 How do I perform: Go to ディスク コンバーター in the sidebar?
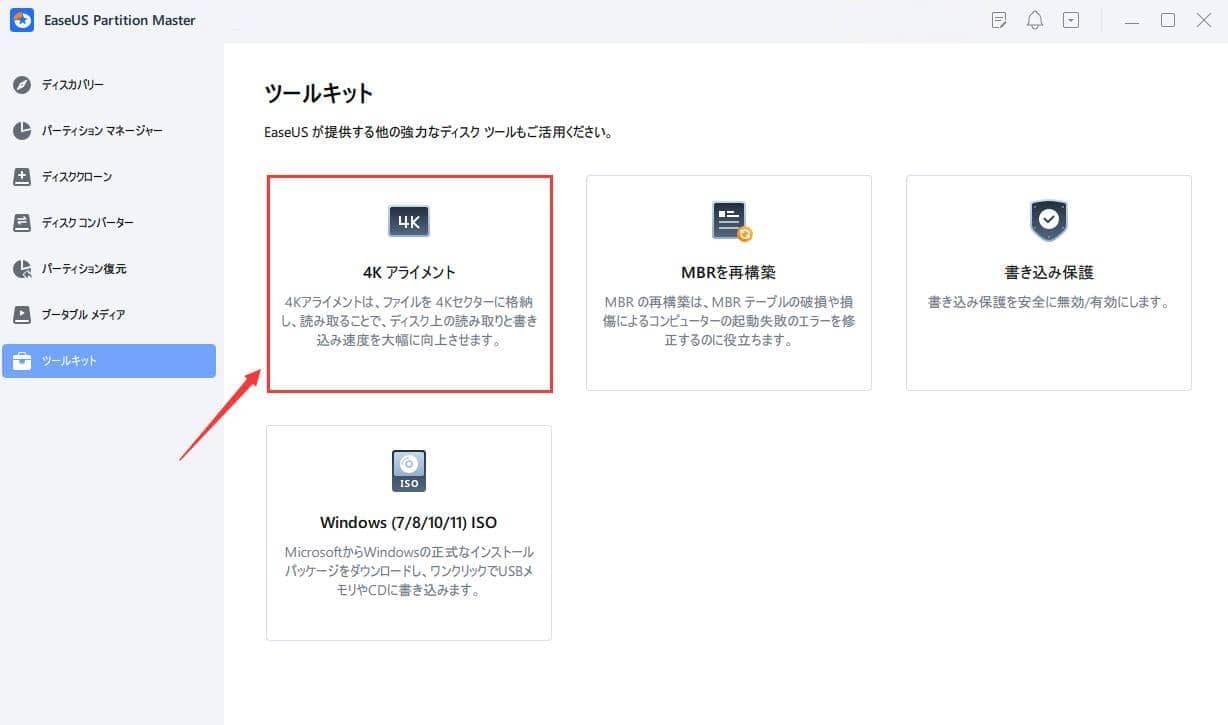87,223
